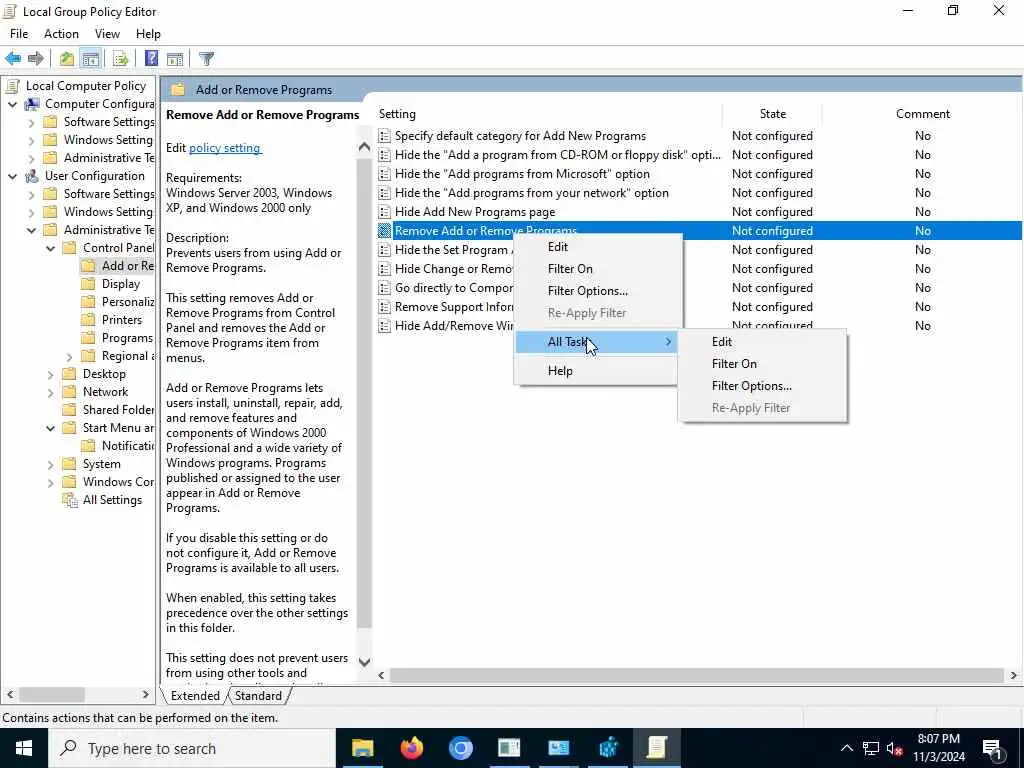Click the All Tasks context menu entry

click(x=596, y=342)
